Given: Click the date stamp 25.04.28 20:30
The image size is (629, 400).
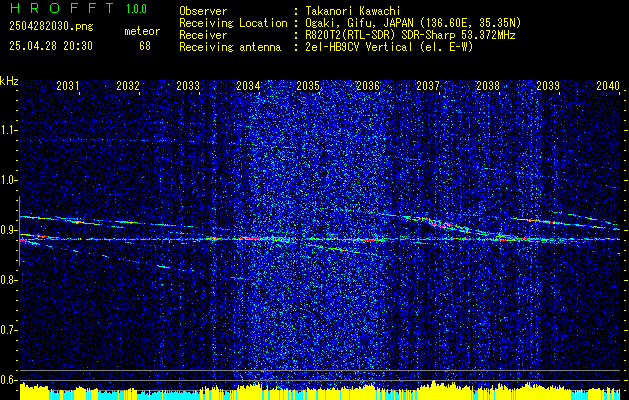Looking at the screenshot, I should [x=51, y=46].
